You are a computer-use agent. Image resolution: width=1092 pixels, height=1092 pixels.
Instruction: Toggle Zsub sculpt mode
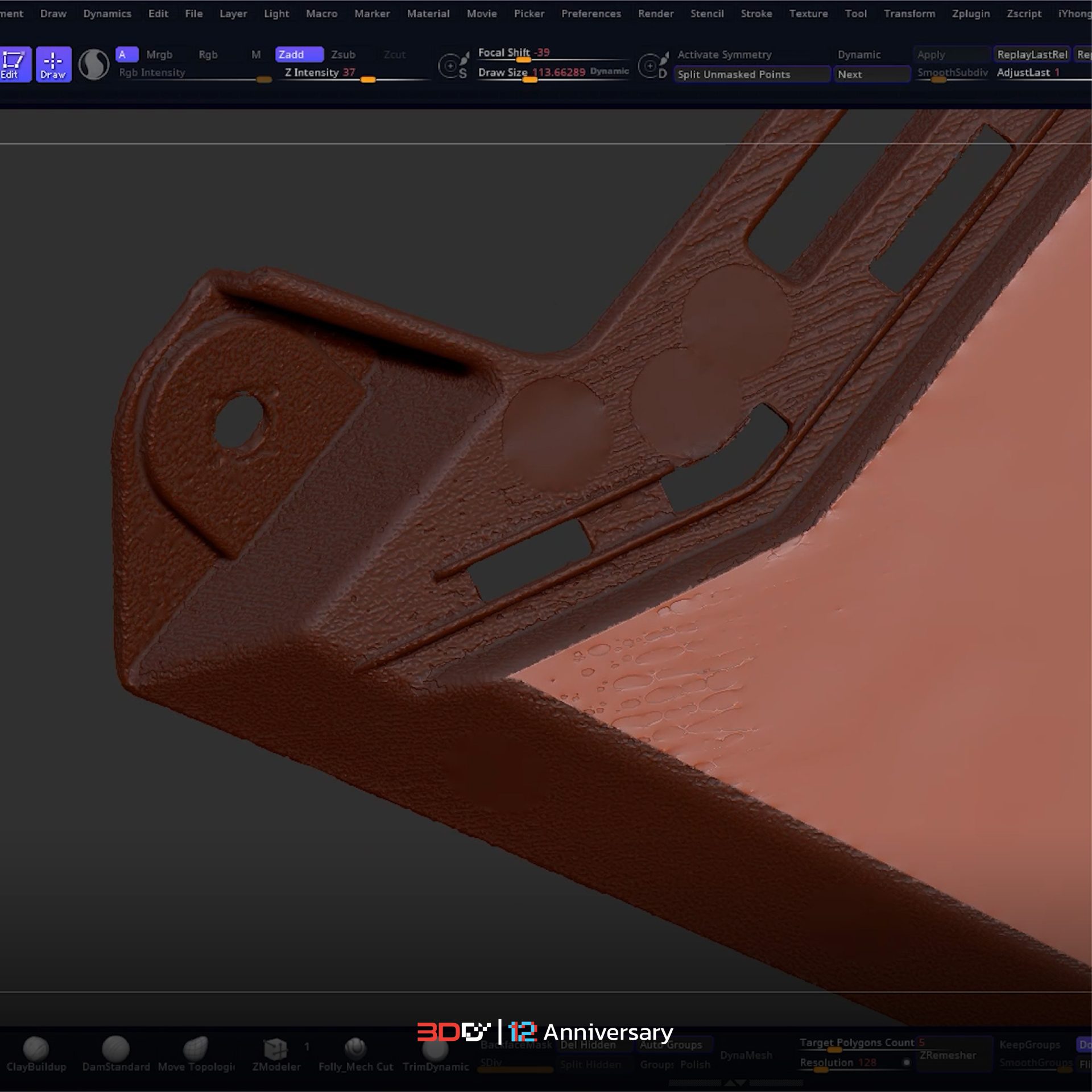click(343, 55)
